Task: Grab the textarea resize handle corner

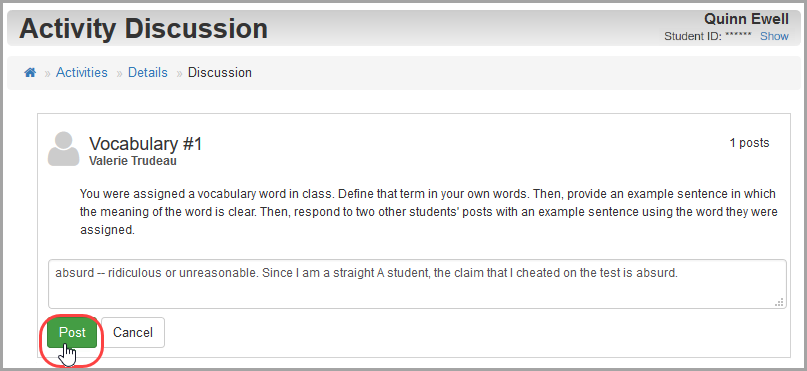Action: (x=779, y=302)
